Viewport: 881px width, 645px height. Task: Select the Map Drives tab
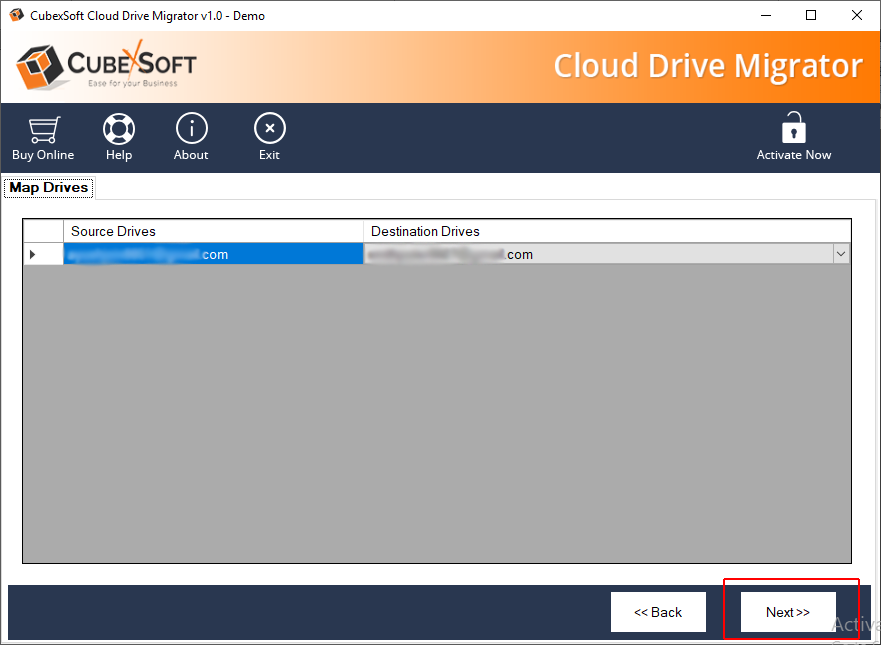(x=49, y=188)
